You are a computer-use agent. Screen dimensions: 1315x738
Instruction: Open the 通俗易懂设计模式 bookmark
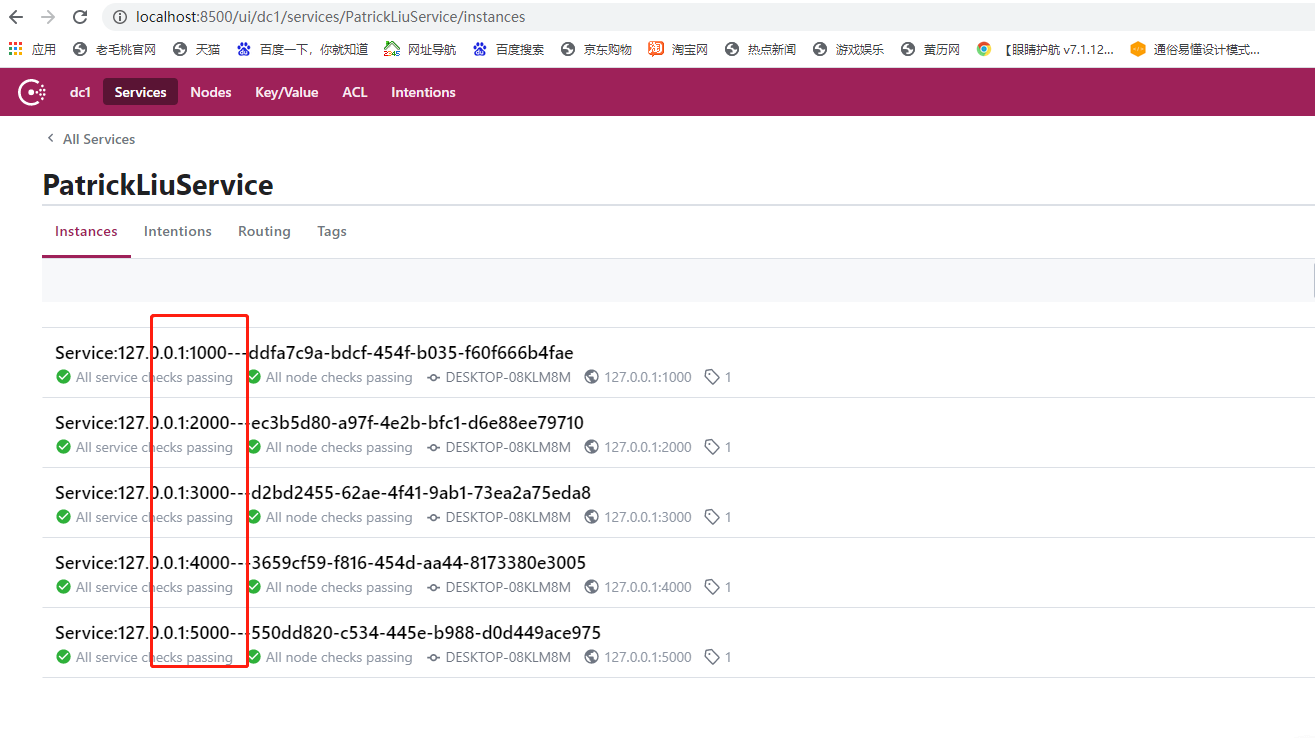tap(1195, 49)
